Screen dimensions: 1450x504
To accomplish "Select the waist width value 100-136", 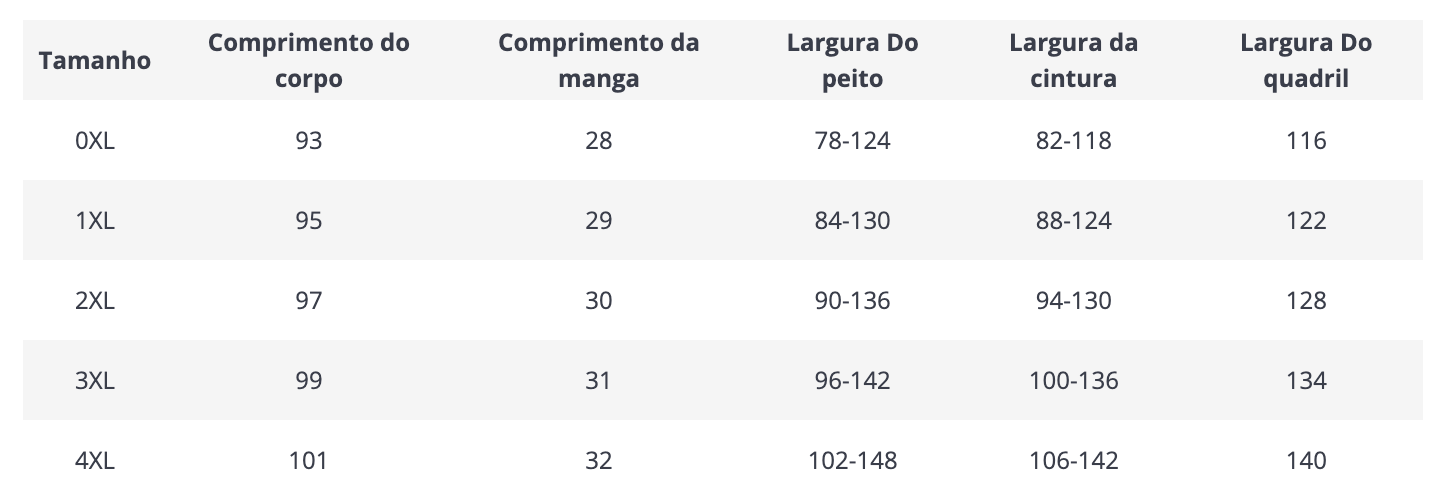I will point(1074,381).
